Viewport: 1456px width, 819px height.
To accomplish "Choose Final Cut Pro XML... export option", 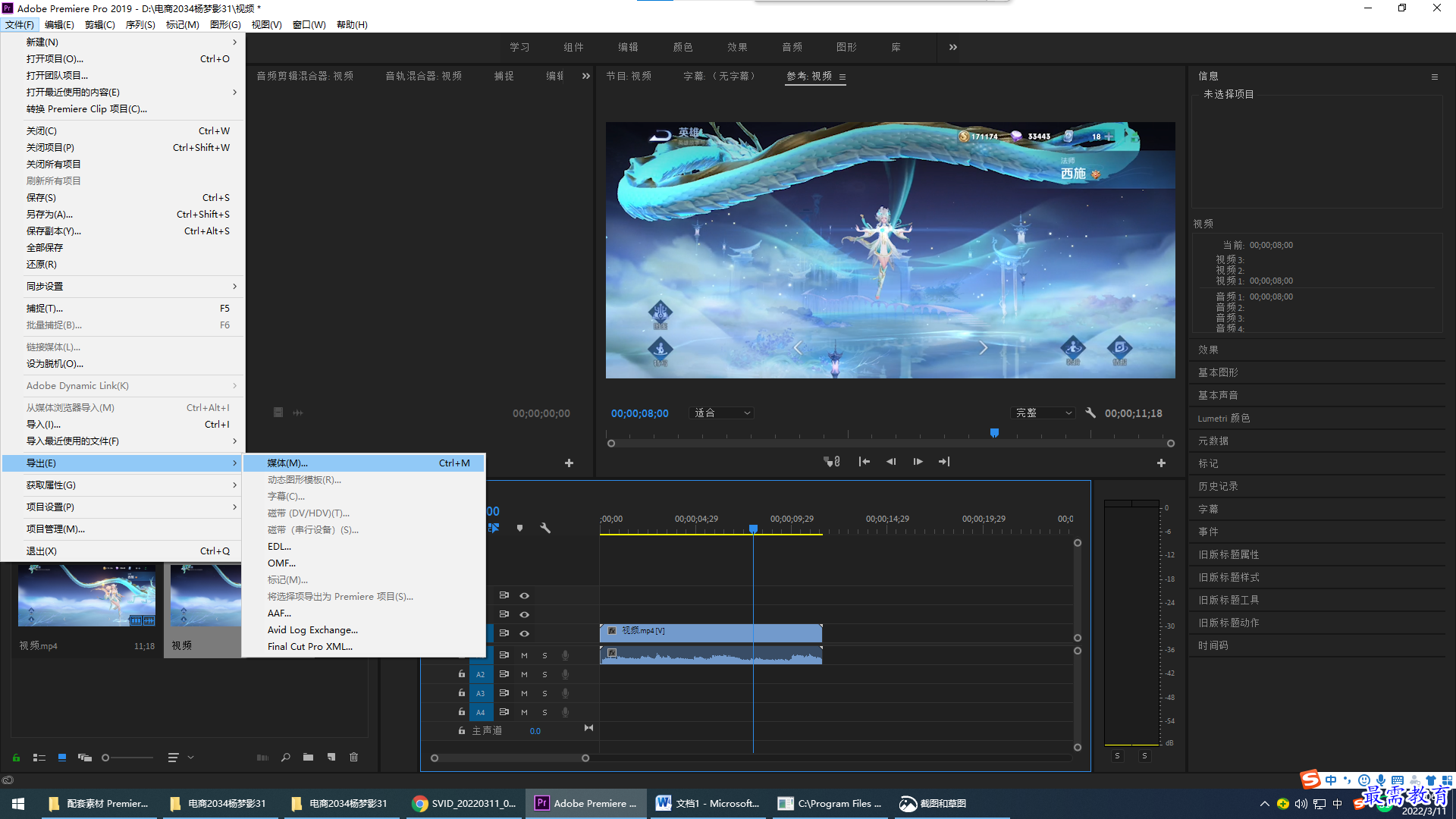I will click(x=364, y=646).
